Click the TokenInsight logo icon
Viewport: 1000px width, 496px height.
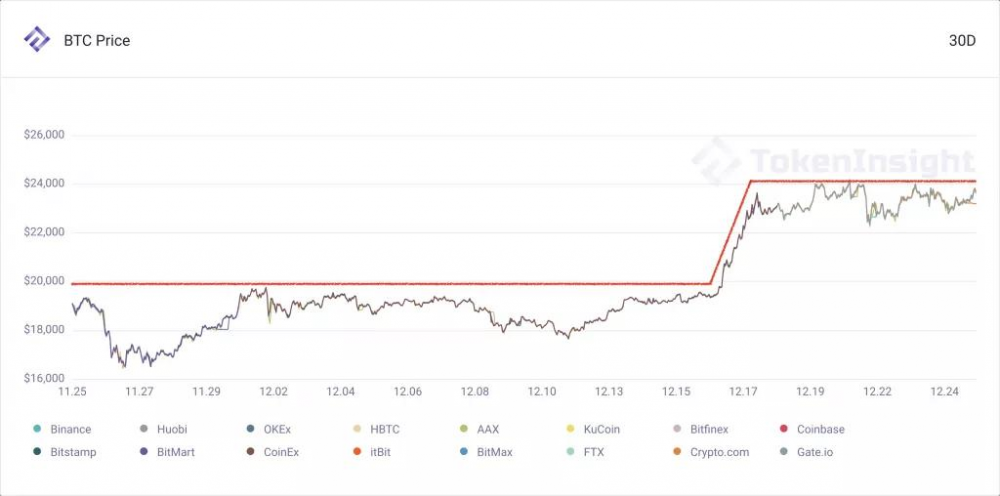pos(37,40)
